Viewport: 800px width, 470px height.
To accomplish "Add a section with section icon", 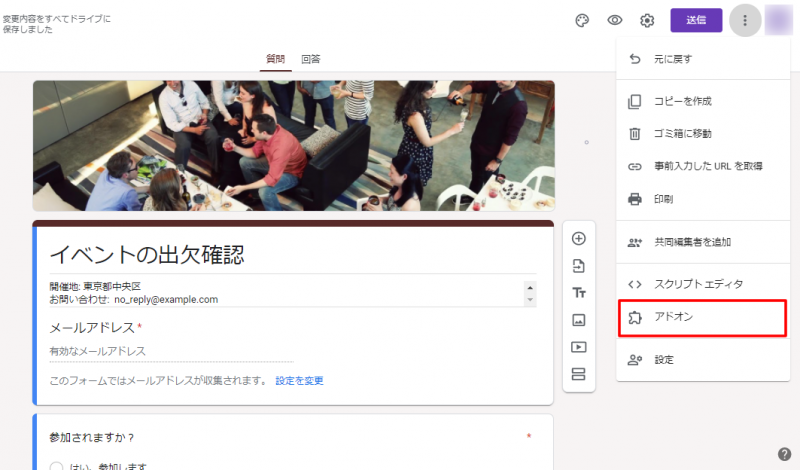I will pyautogui.click(x=578, y=374).
